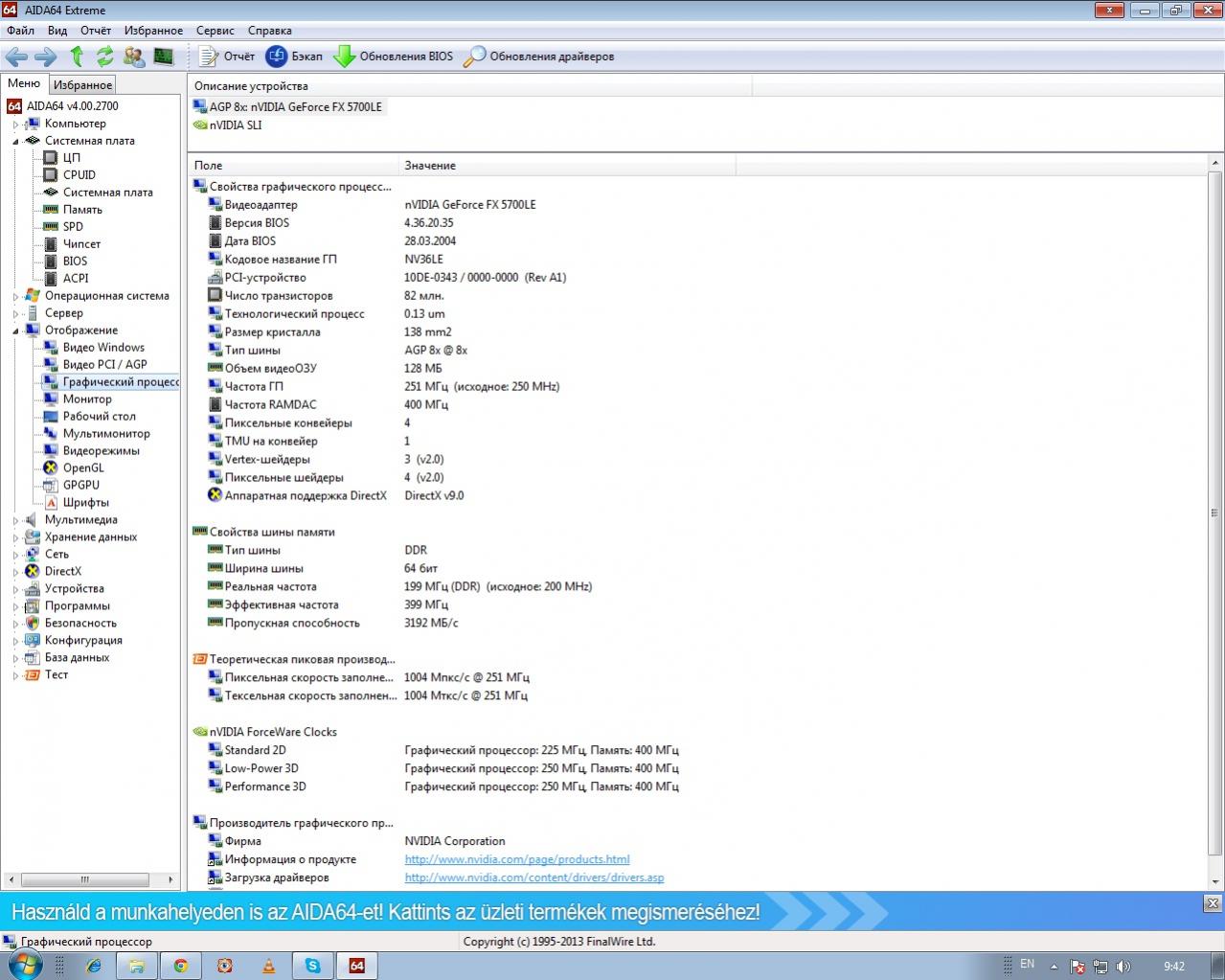Click the Поле column header

[x=293, y=166]
